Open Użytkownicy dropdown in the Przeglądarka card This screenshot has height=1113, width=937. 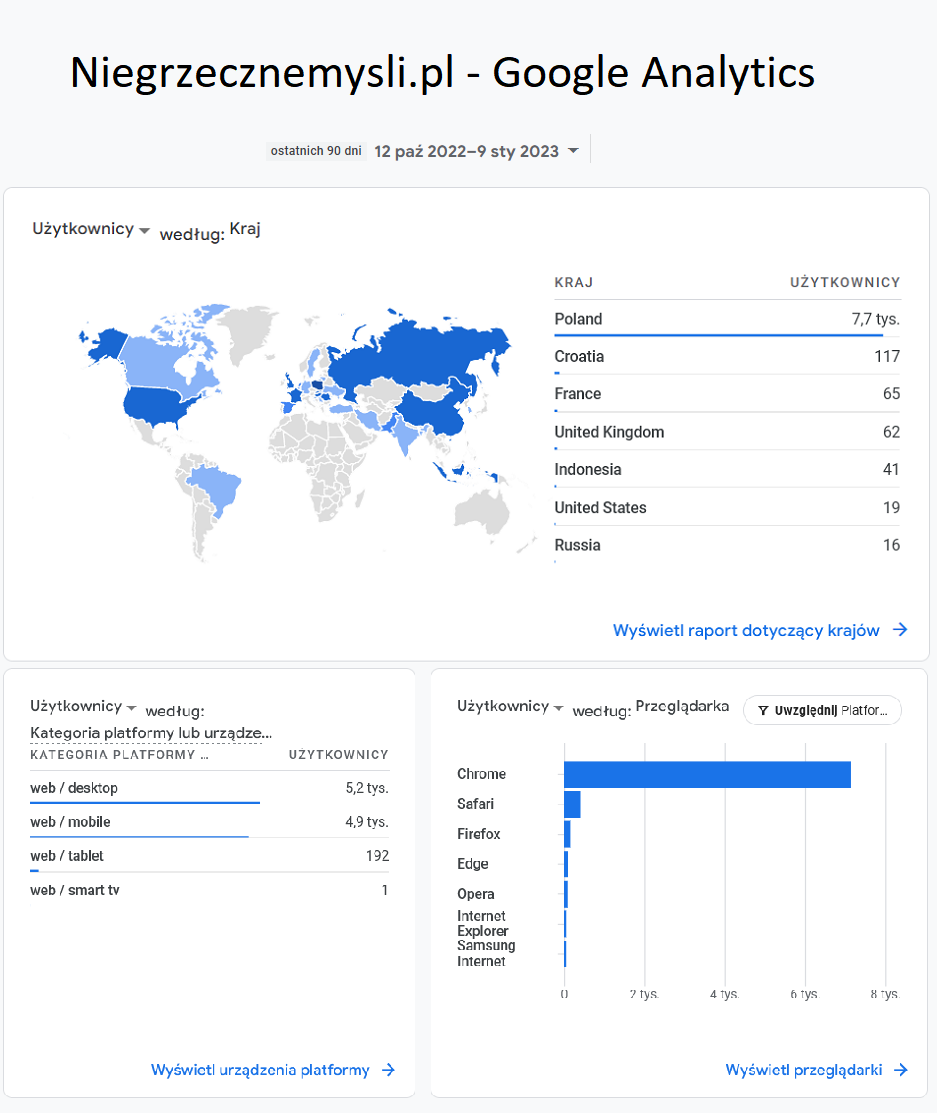510,706
